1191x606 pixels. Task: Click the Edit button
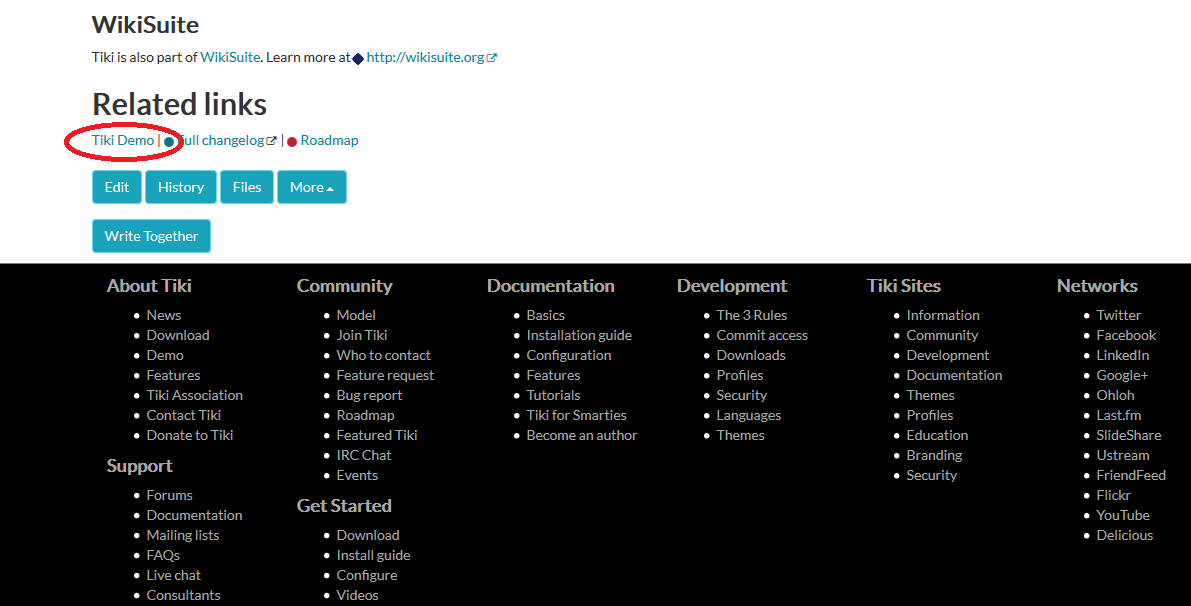click(x=117, y=187)
